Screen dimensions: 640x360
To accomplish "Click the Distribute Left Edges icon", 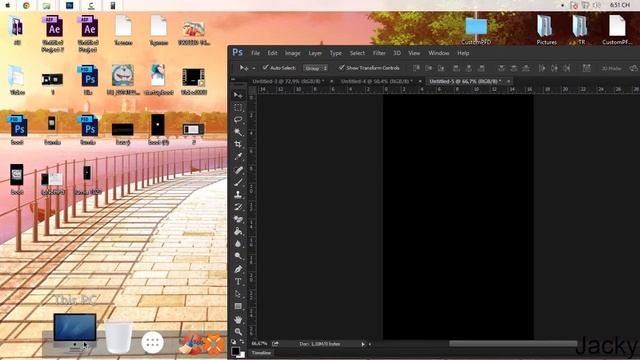I will [x=542, y=68].
